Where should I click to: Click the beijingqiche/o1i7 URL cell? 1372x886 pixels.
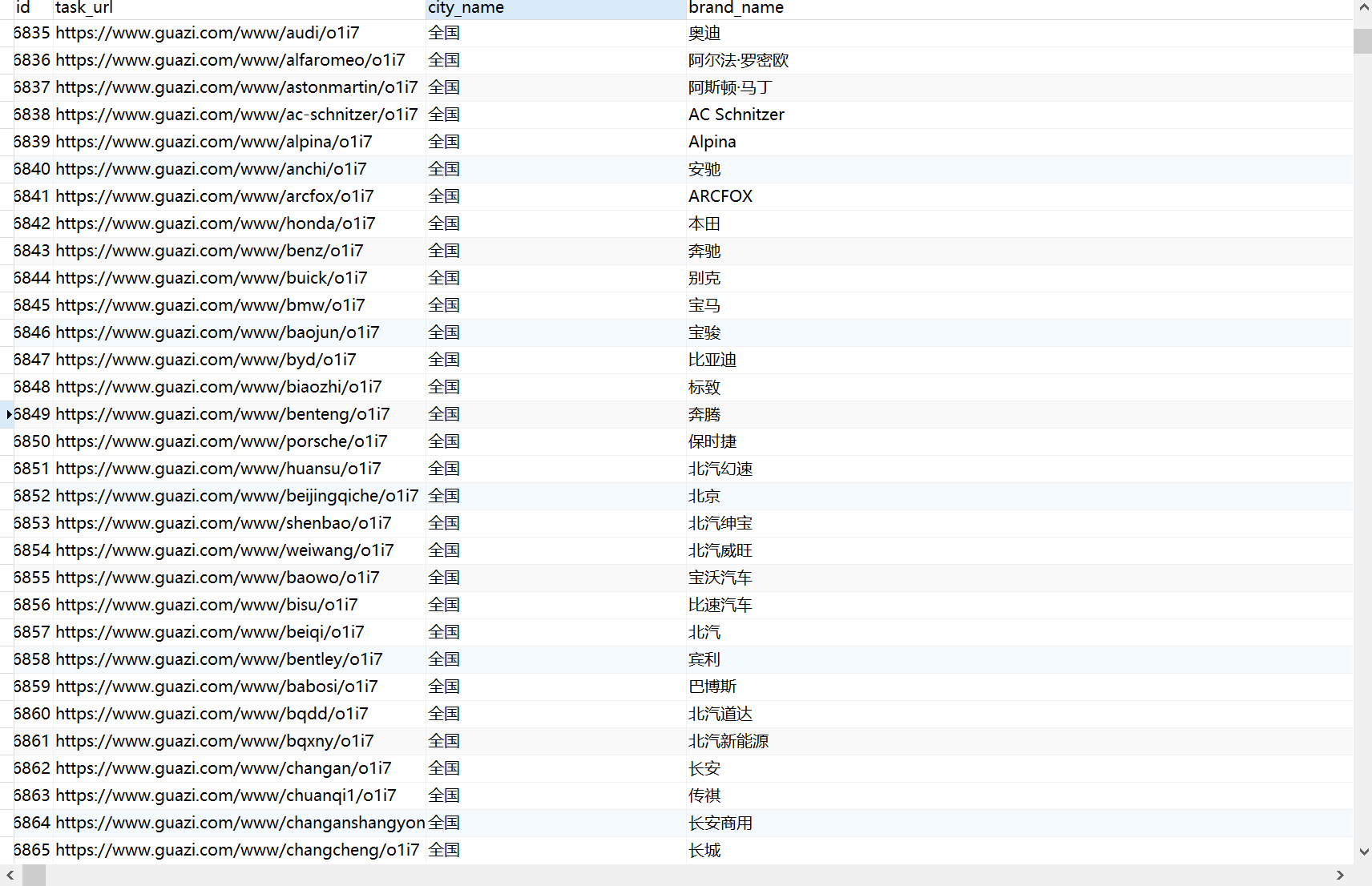pyautogui.click(x=239, y=496)
